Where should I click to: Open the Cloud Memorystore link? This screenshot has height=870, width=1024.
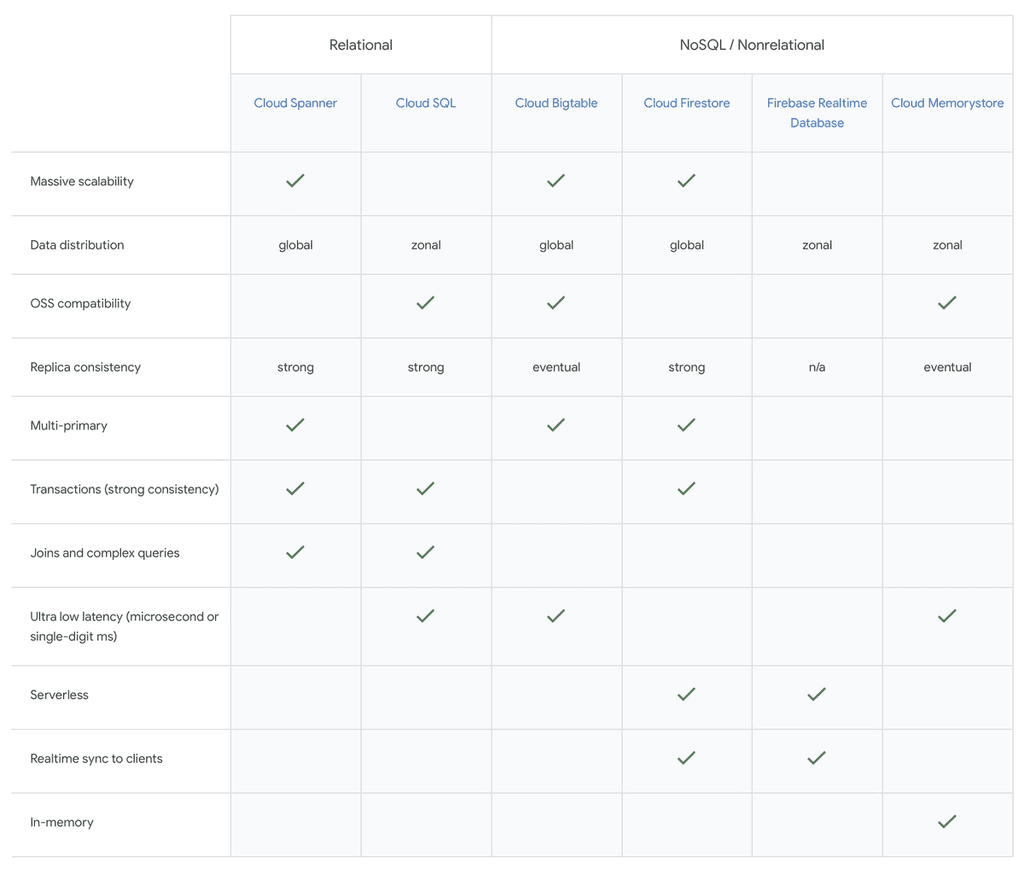947,103
